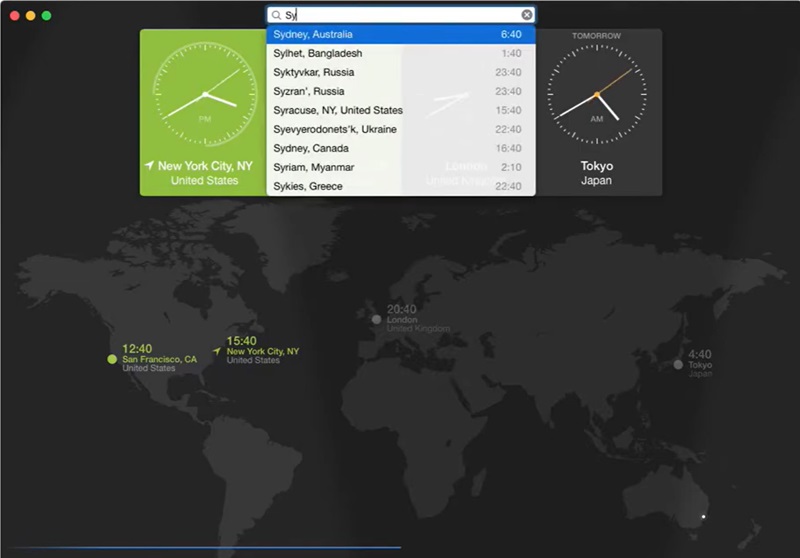Click the Sydney white dot on map
Viewport: 800px width, 558px height.
(704, 517)
